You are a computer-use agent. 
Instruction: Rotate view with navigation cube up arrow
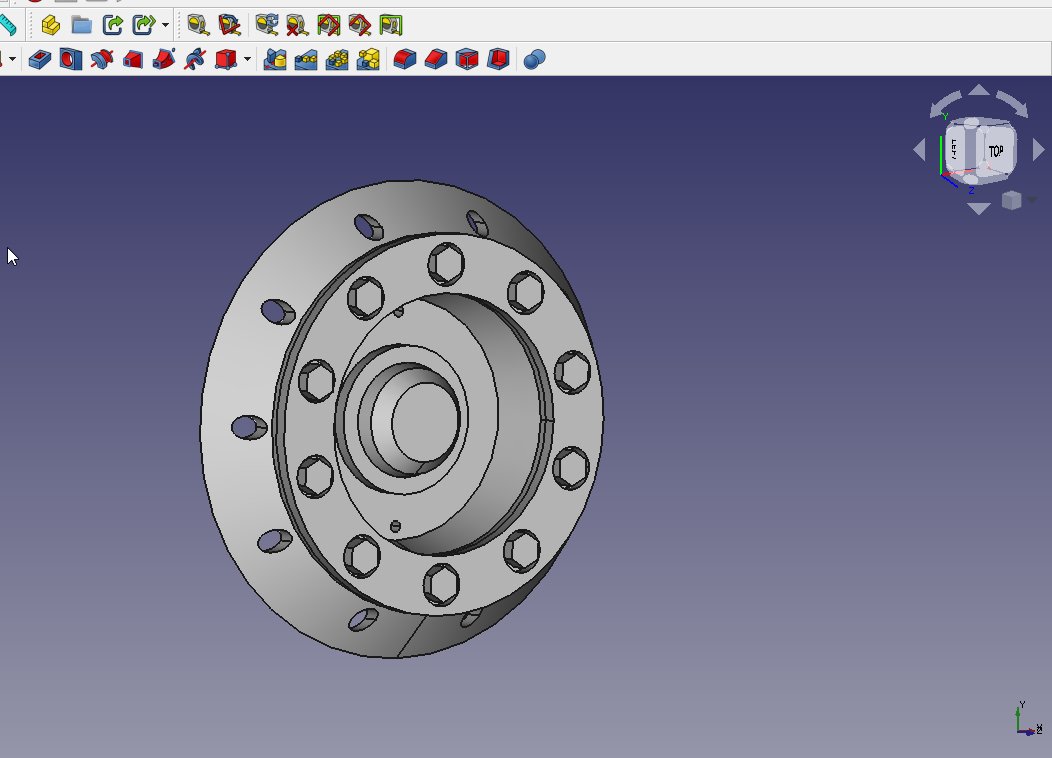pyautogui.click(x=980, y=90)
